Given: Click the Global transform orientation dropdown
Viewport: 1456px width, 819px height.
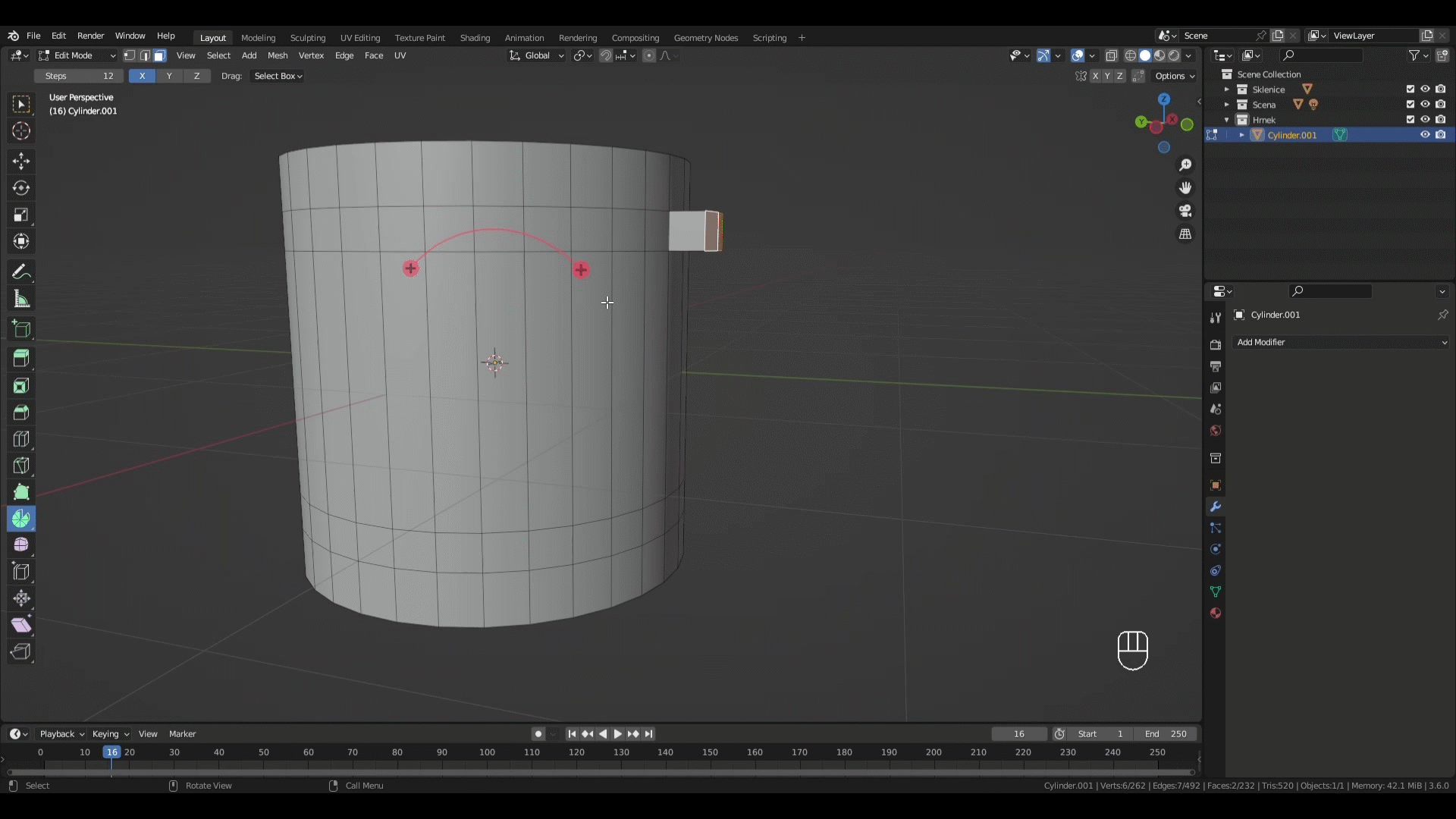Looking at the screenshot, I should coord(538,55).
